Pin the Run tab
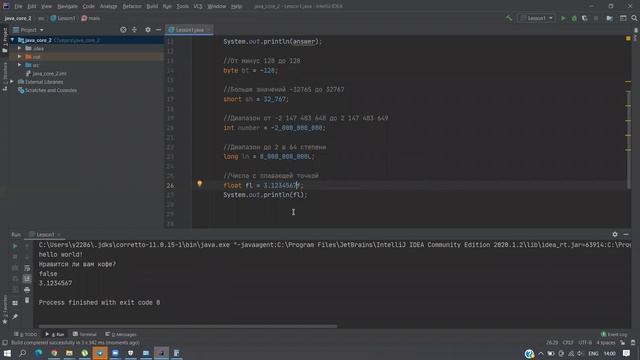Screen dimensions: 640x360 coord(15,316)
